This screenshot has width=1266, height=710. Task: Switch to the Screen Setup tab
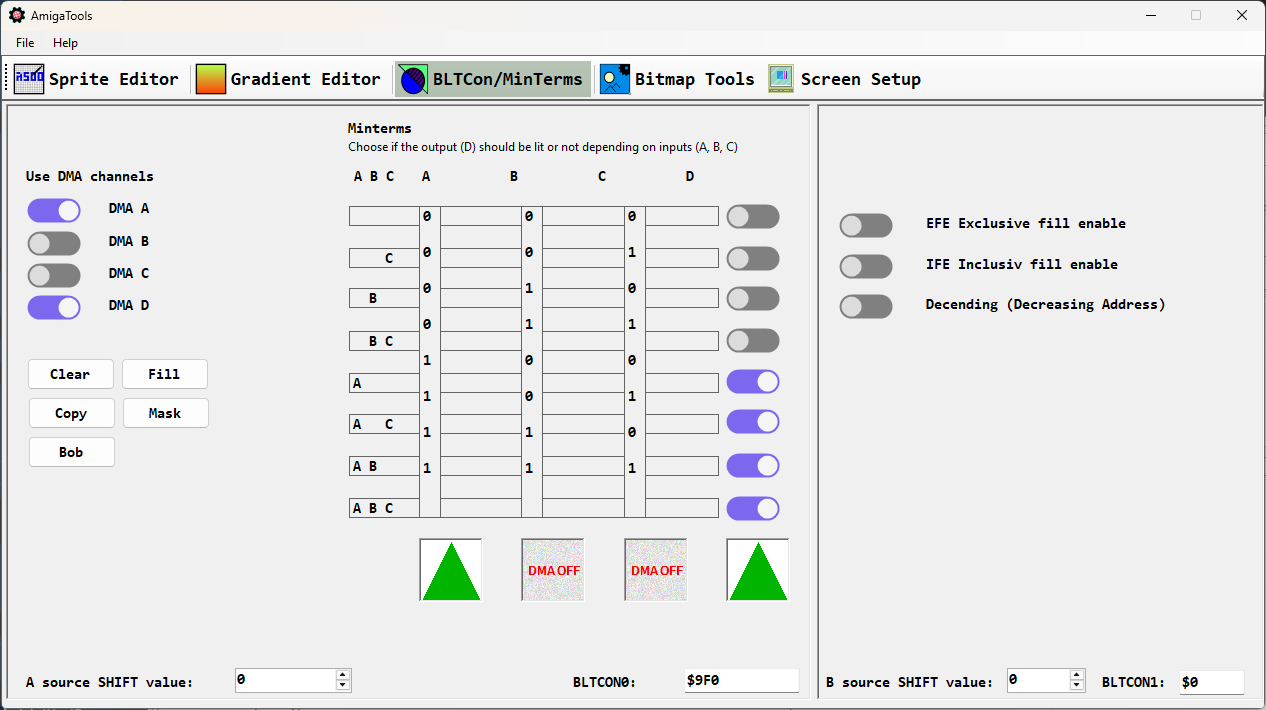coord(845,79)
